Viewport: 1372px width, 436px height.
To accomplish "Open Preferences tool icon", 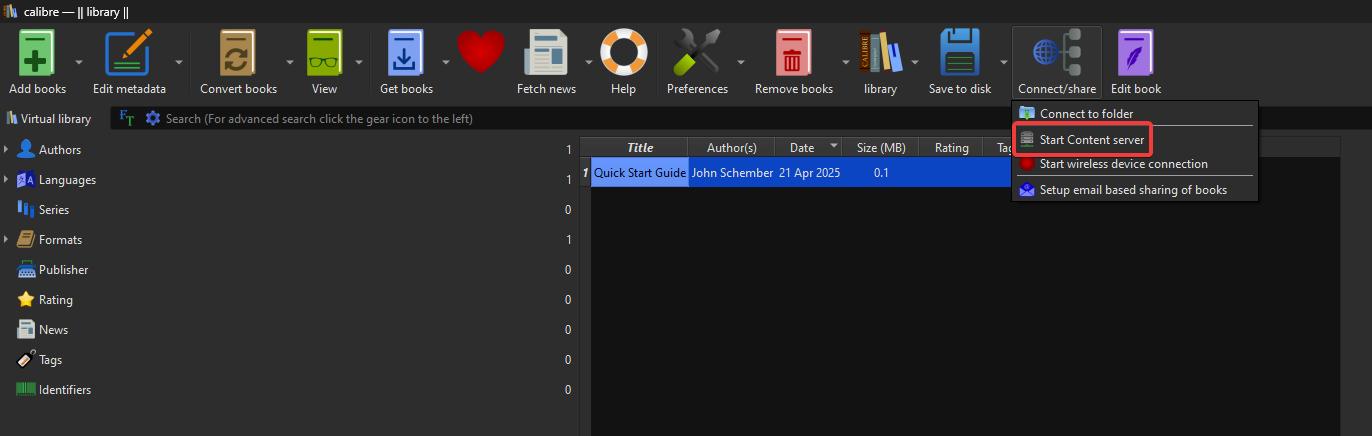I will 697,54.
